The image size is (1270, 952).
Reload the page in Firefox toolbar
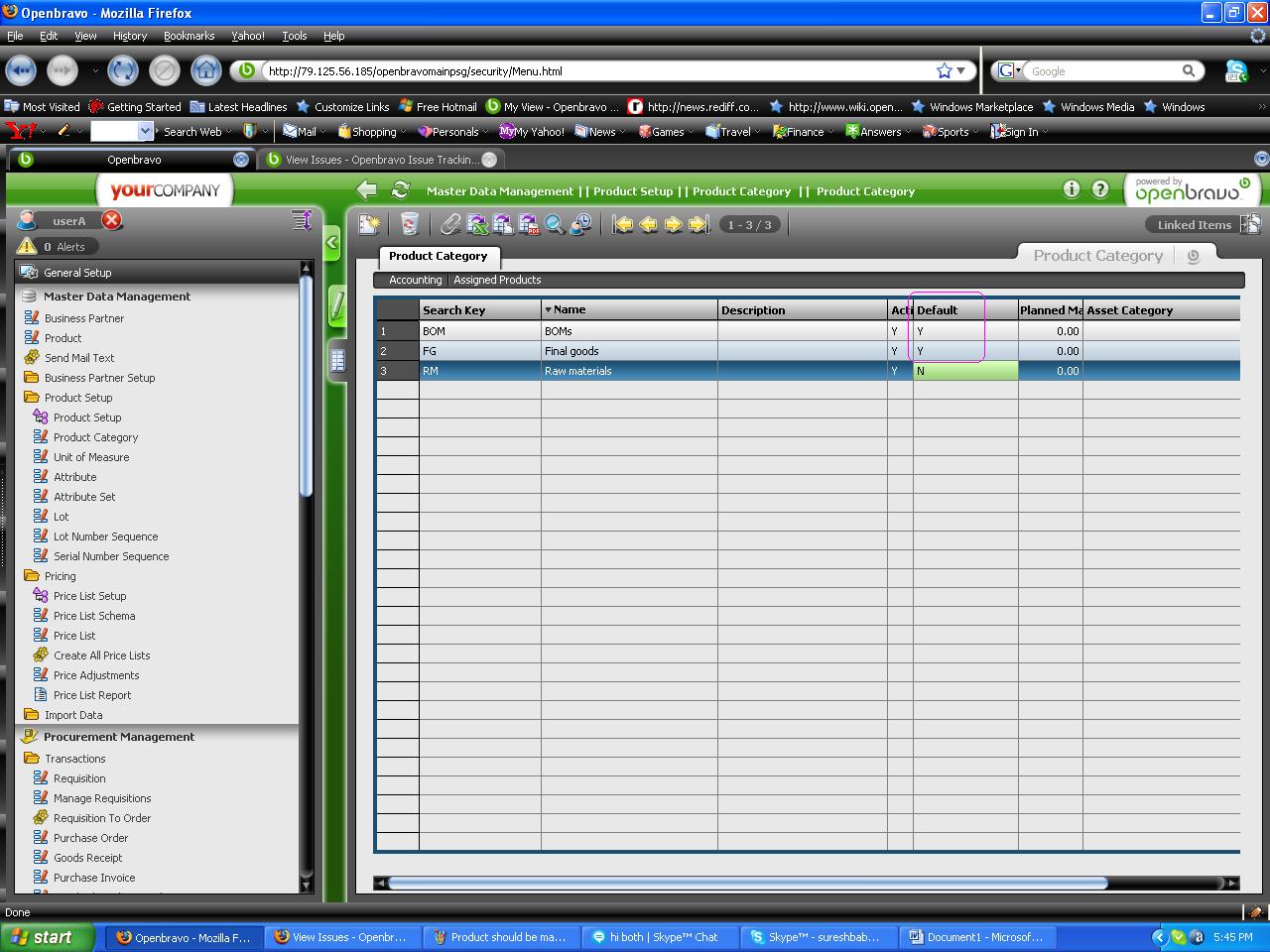coord(122,70)
